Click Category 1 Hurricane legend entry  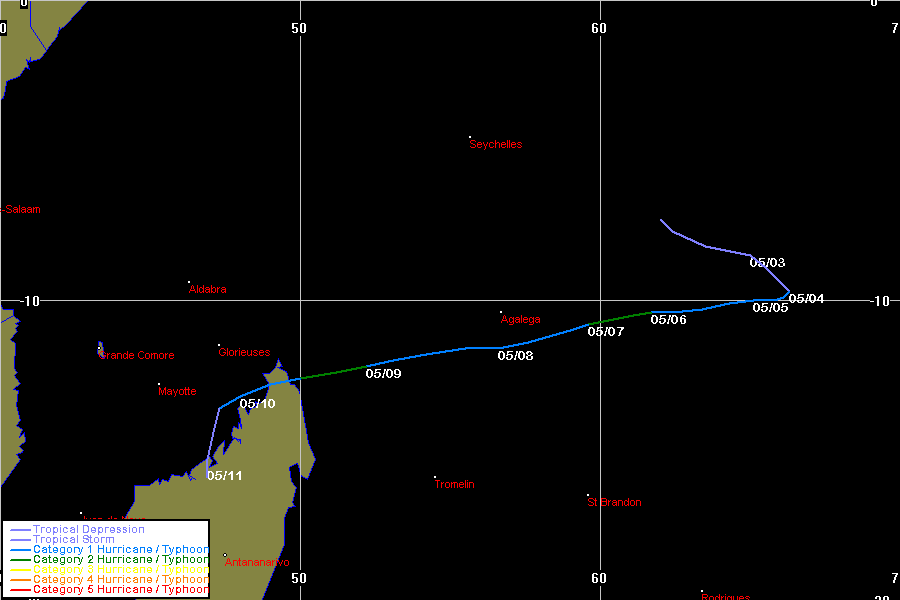point(120,550)
